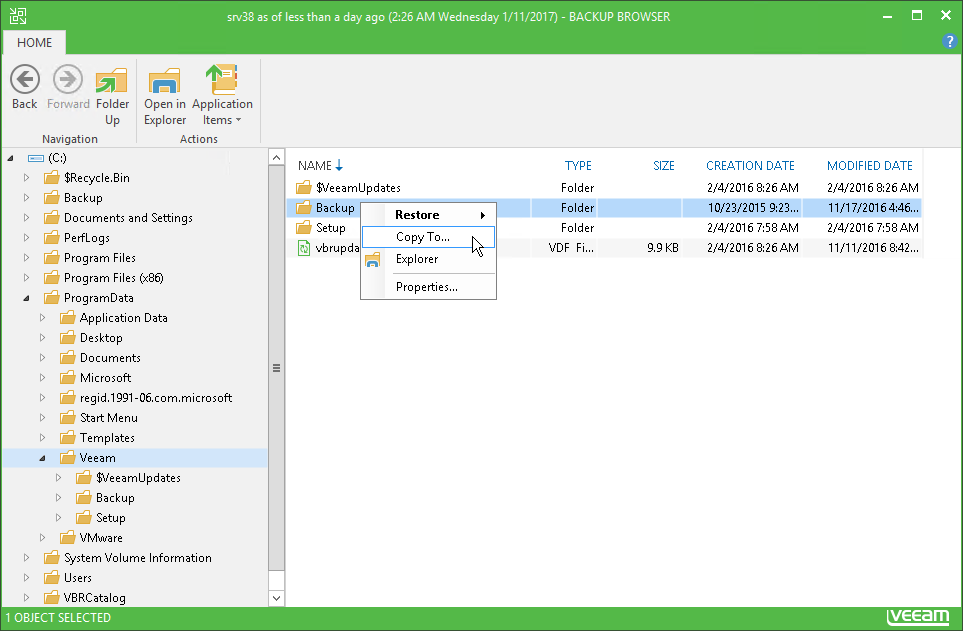
Task: Click the Backup folder icon in file list
Action: 303,208
